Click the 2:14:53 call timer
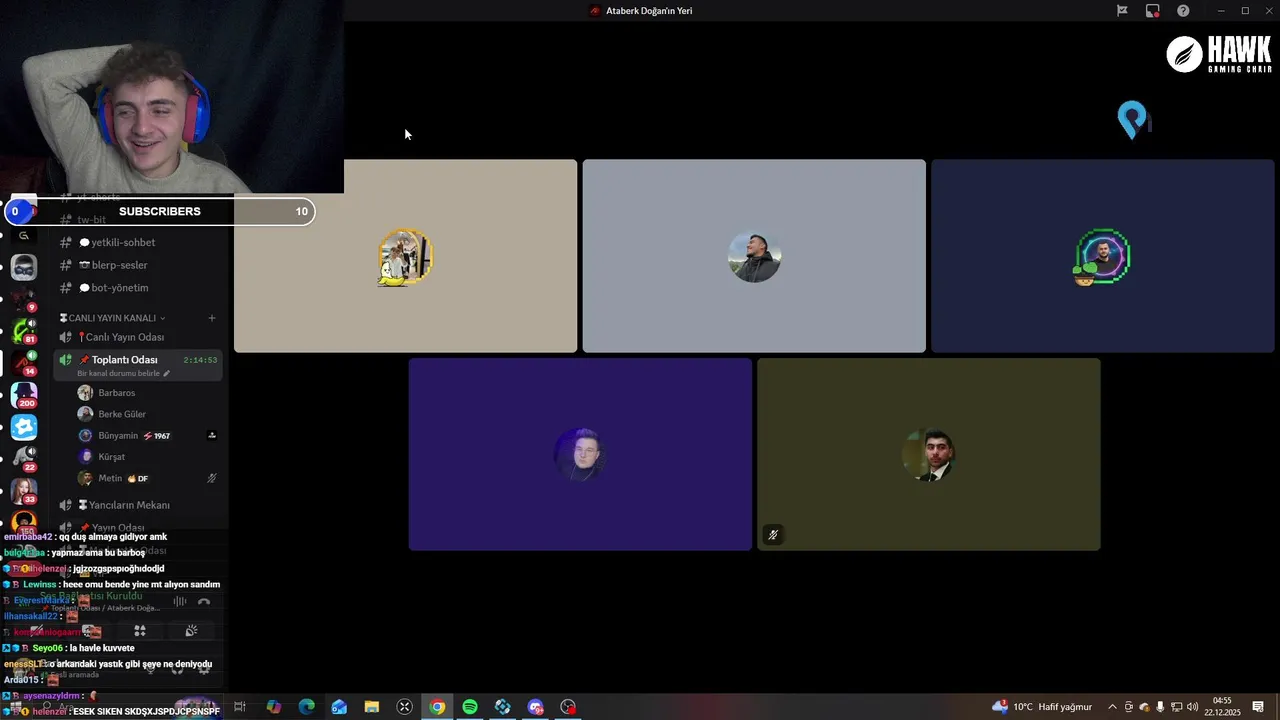1280x720 pixels. click(200, 360)
